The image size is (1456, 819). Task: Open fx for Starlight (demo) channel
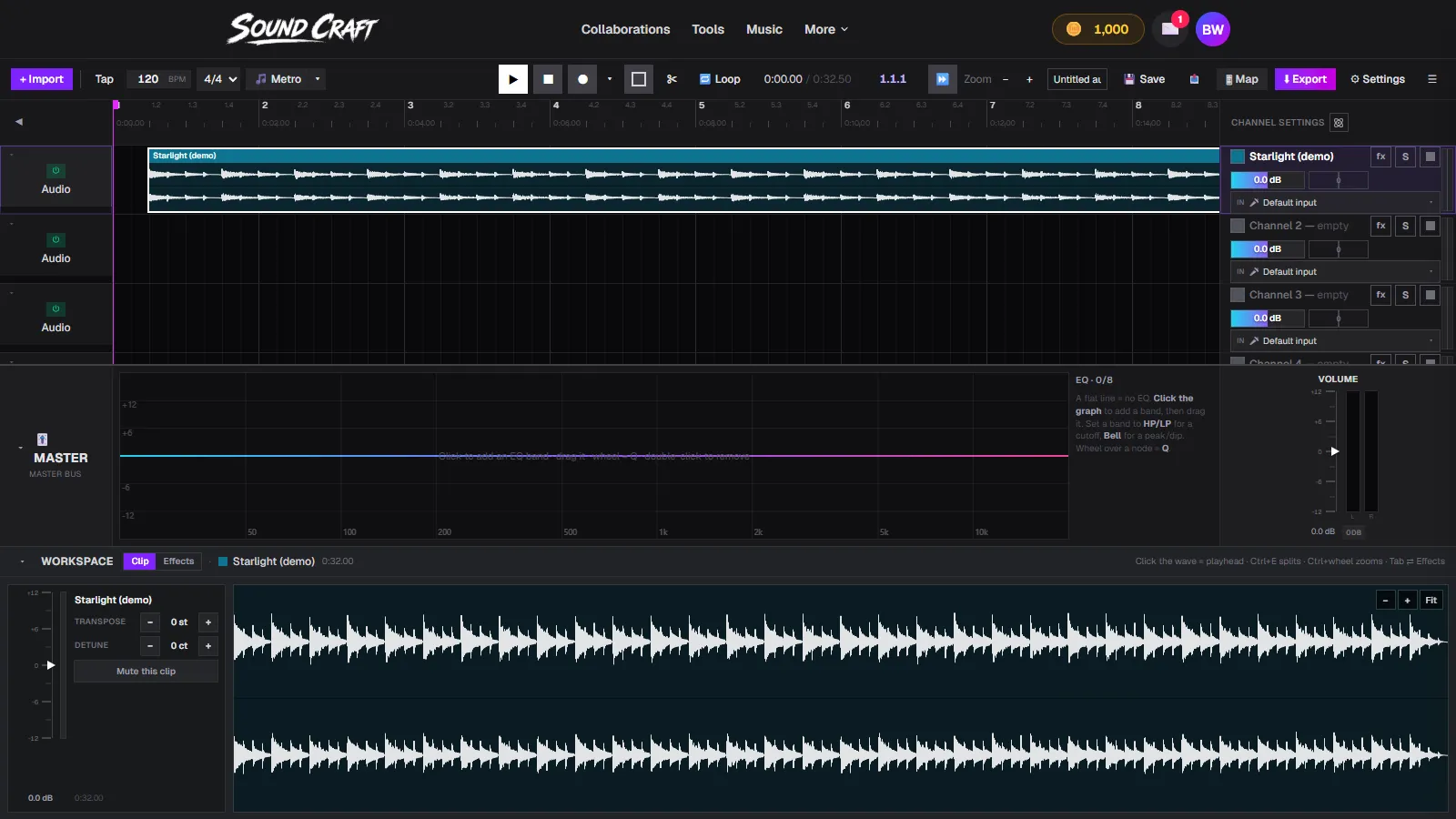pyautogui.click(x=1380, y=157)
